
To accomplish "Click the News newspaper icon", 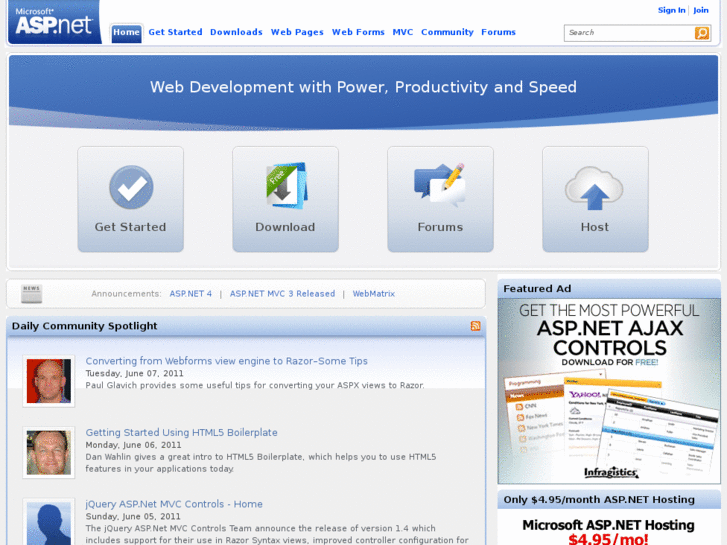I will [32, 294].
